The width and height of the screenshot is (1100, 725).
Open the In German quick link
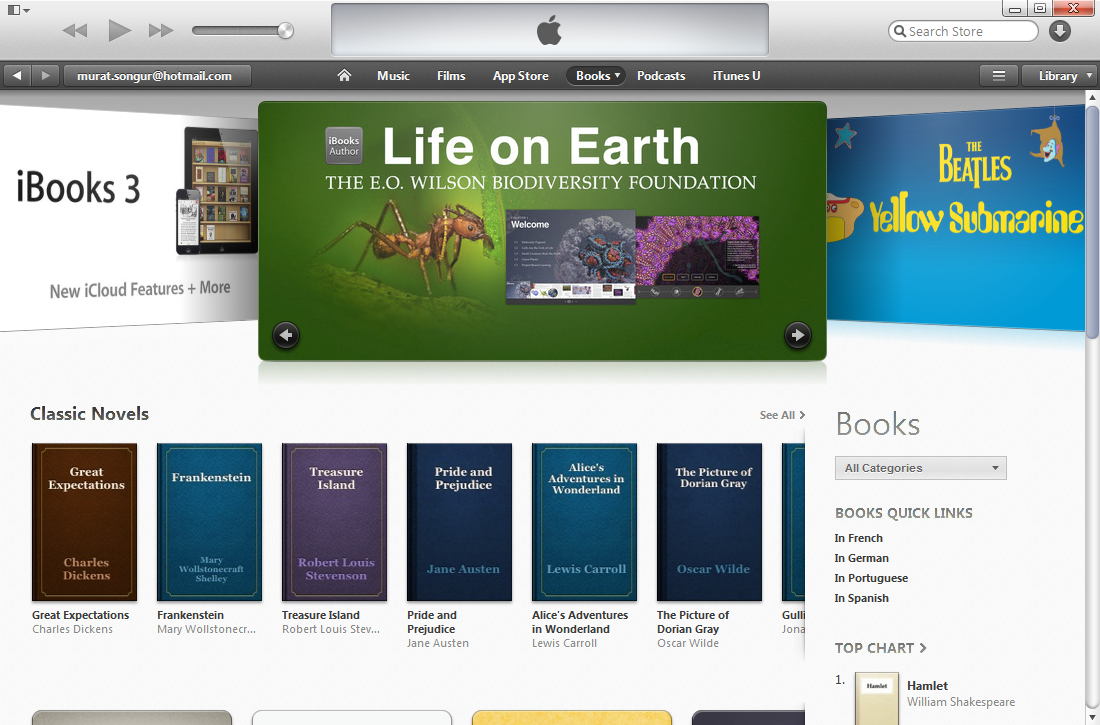click(x=861, y=558)
